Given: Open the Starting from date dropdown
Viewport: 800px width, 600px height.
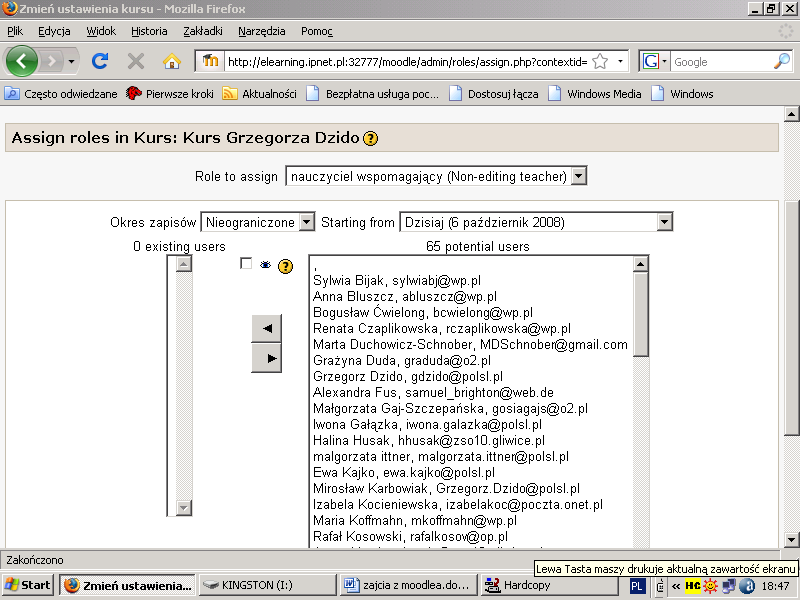Looking at the screenshot, I should pos(536,222).
